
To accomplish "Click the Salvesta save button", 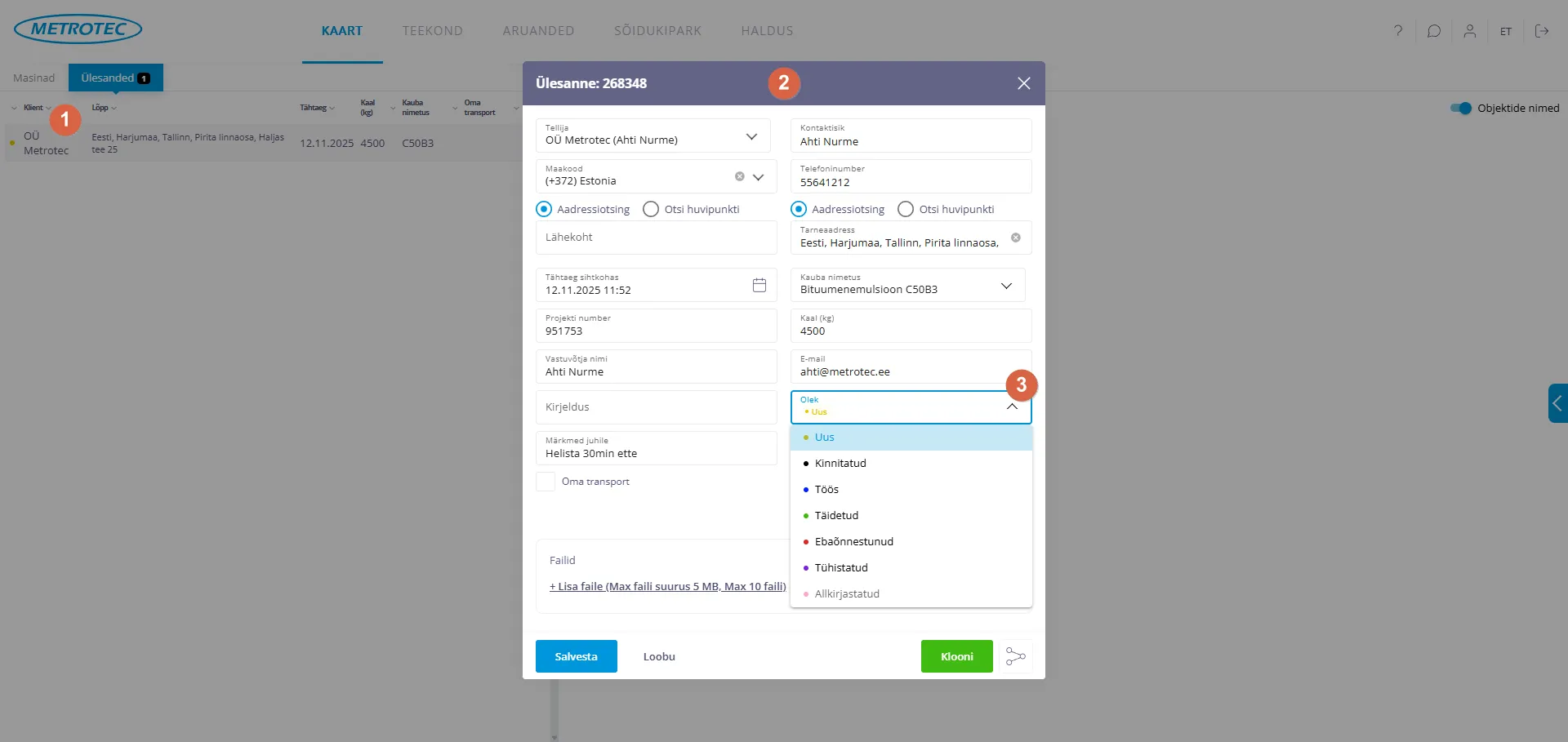I will [576, 656].
